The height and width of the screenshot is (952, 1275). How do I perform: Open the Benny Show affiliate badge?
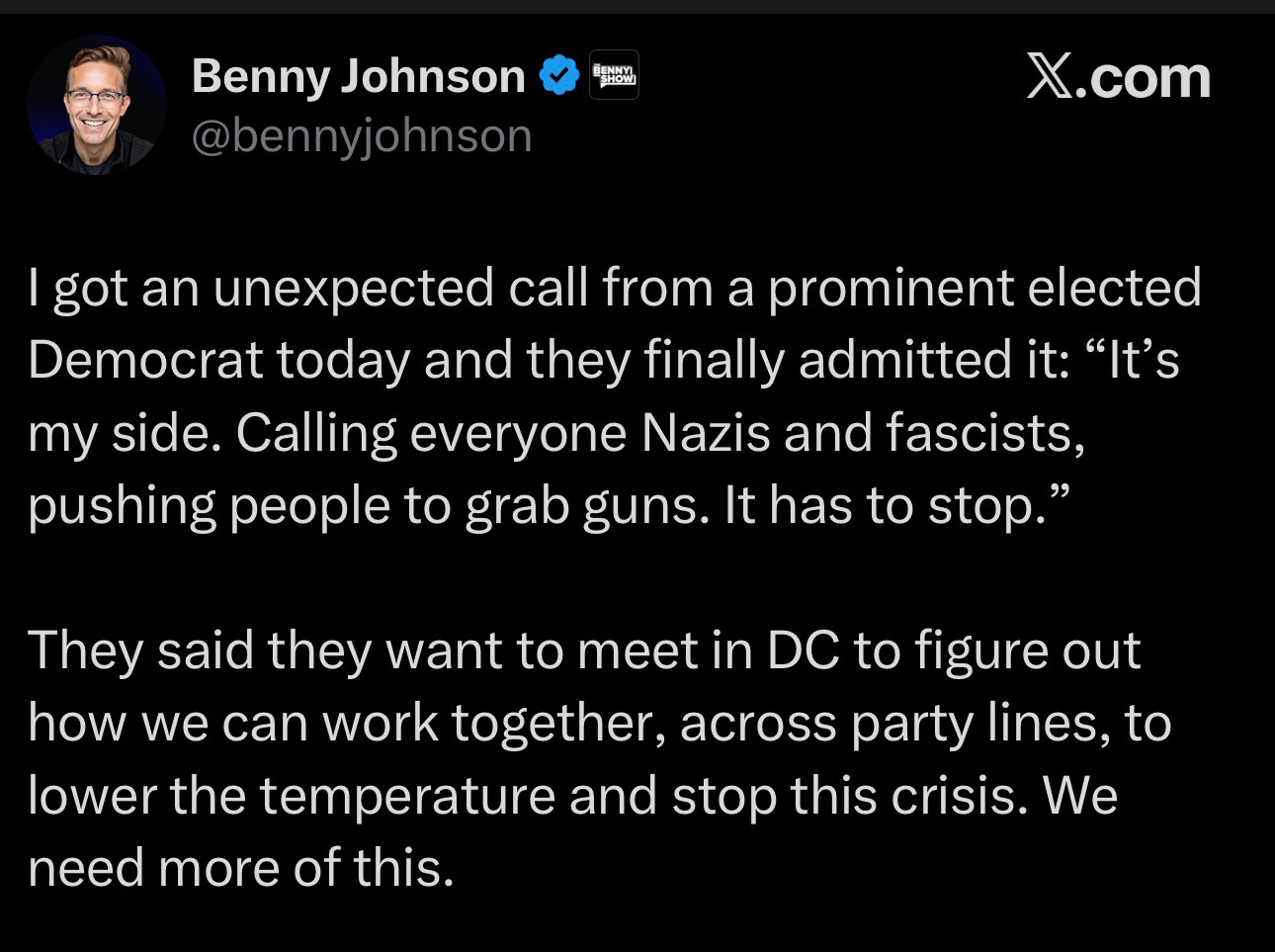tap(614, 75)
